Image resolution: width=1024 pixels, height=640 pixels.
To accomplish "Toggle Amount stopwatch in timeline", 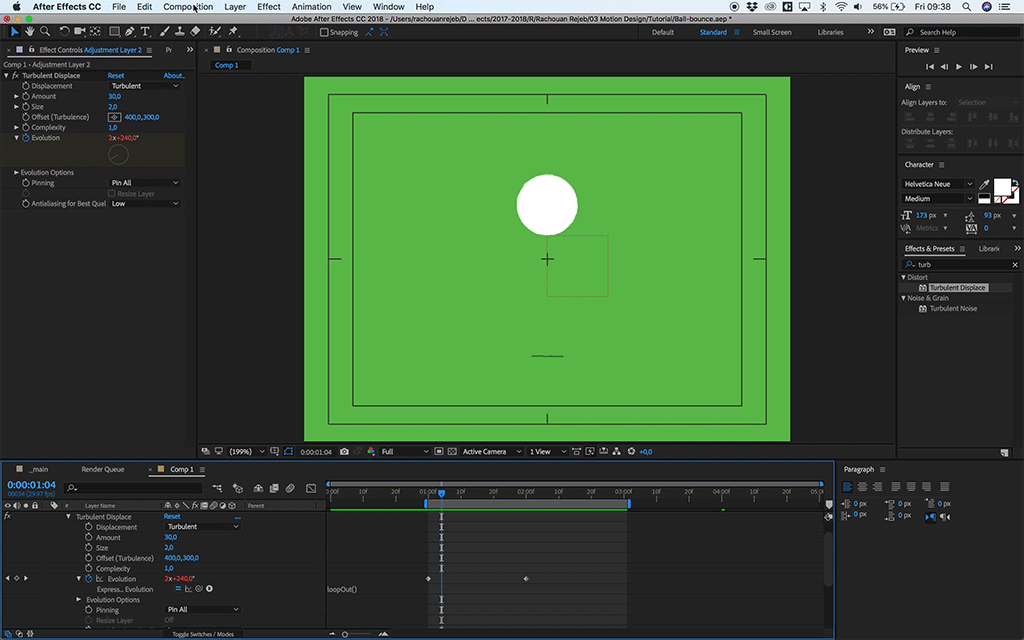I will coord(88,538).
